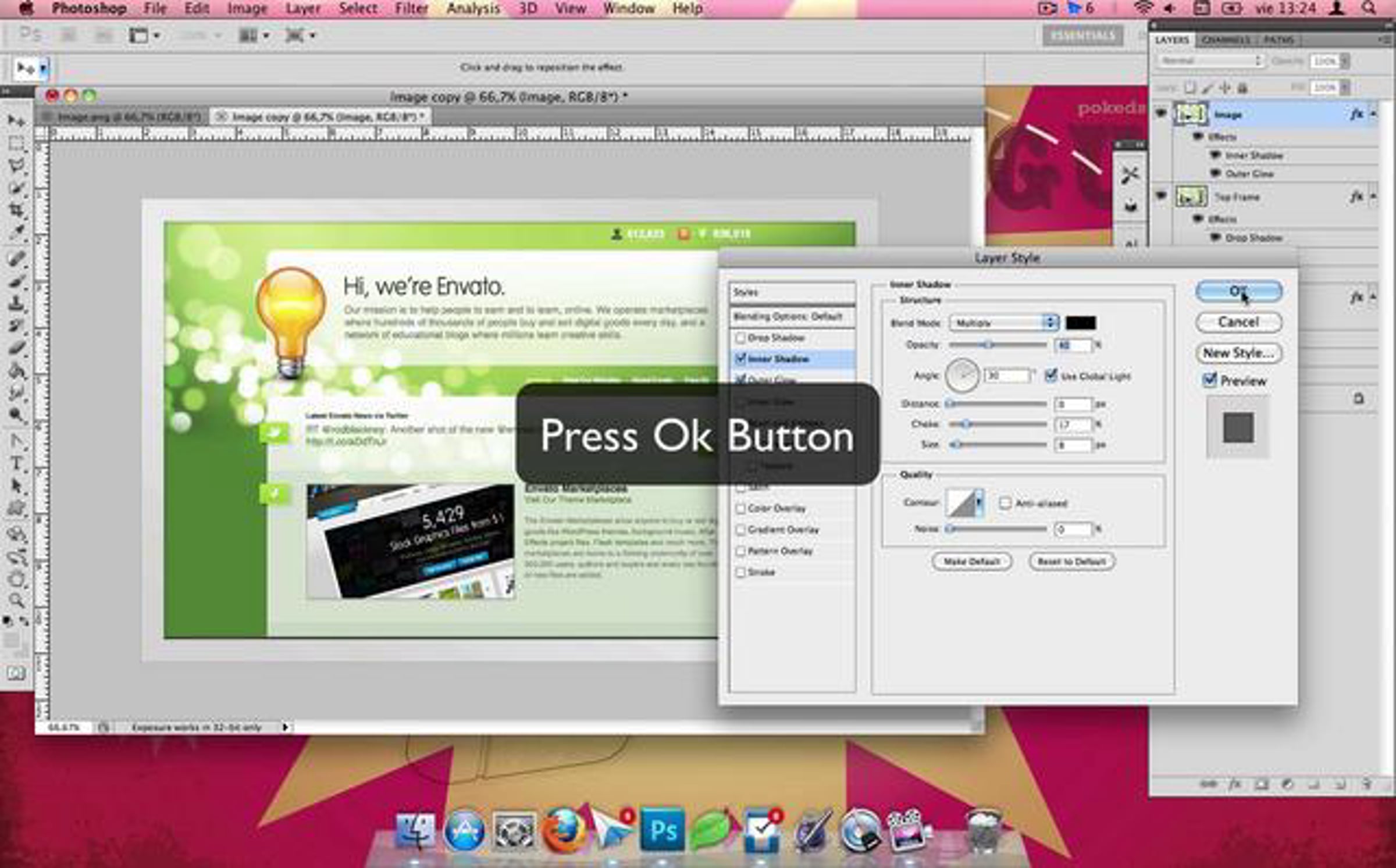This screenshot has width=1396, height=868.
Task: Click the Reset to Default button
Action: (1071, 562)
